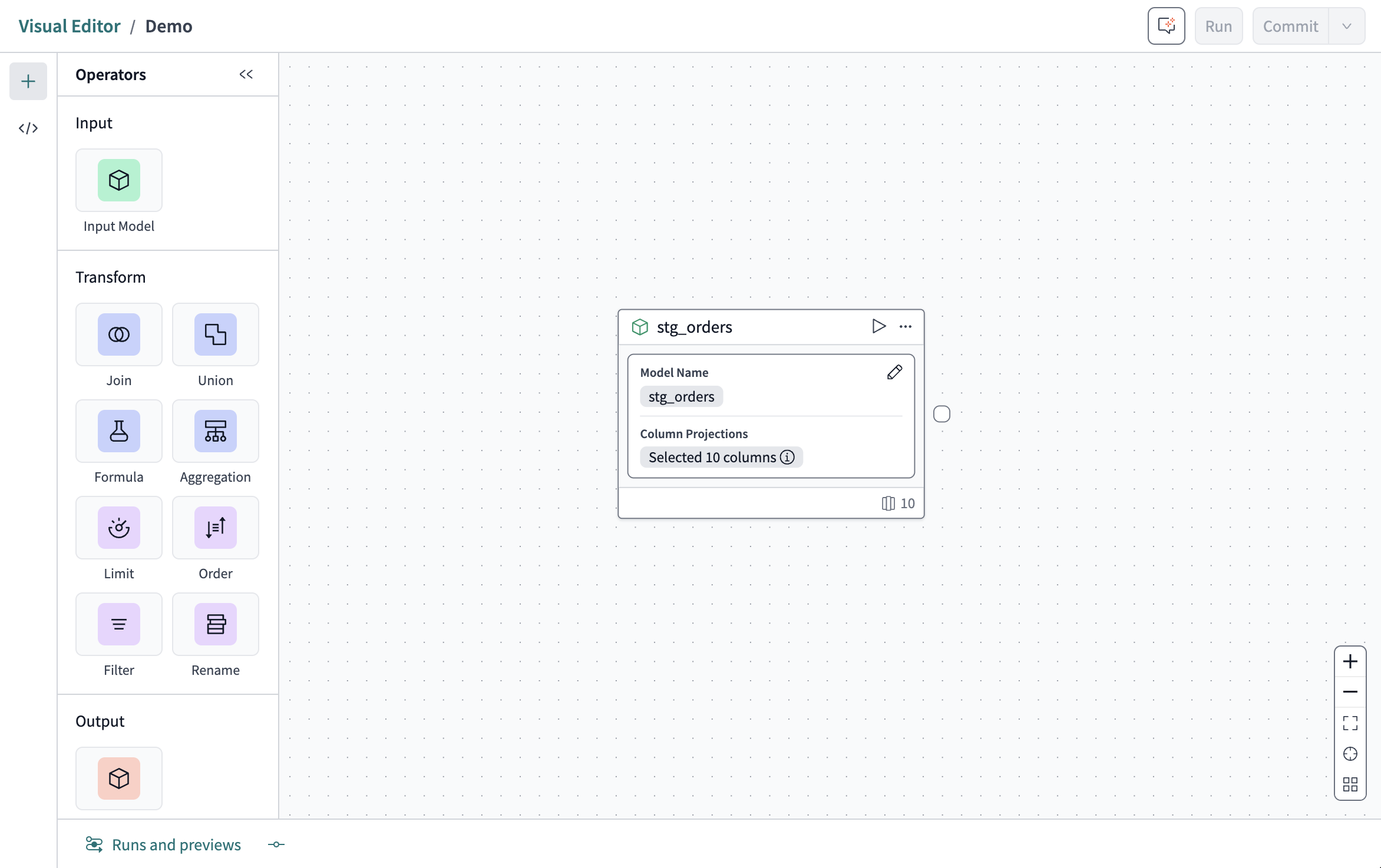The width and height of the screenshot is (1381, 868).
Task: Toggle the Runs and previews panel handle
Action: [x=276, y=844]
